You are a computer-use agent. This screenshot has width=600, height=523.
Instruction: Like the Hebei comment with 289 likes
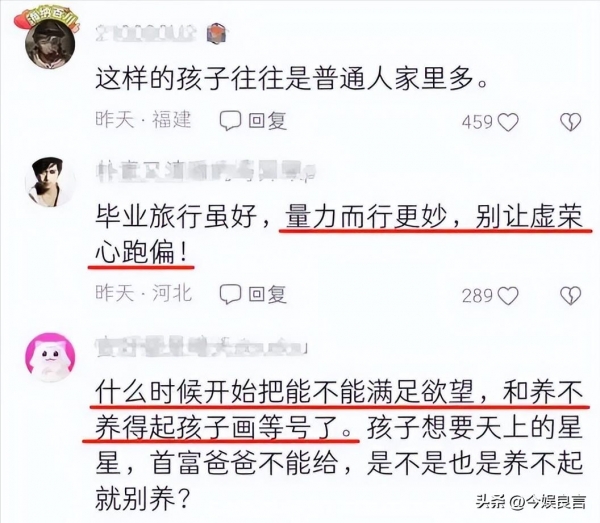click(509, 296)
